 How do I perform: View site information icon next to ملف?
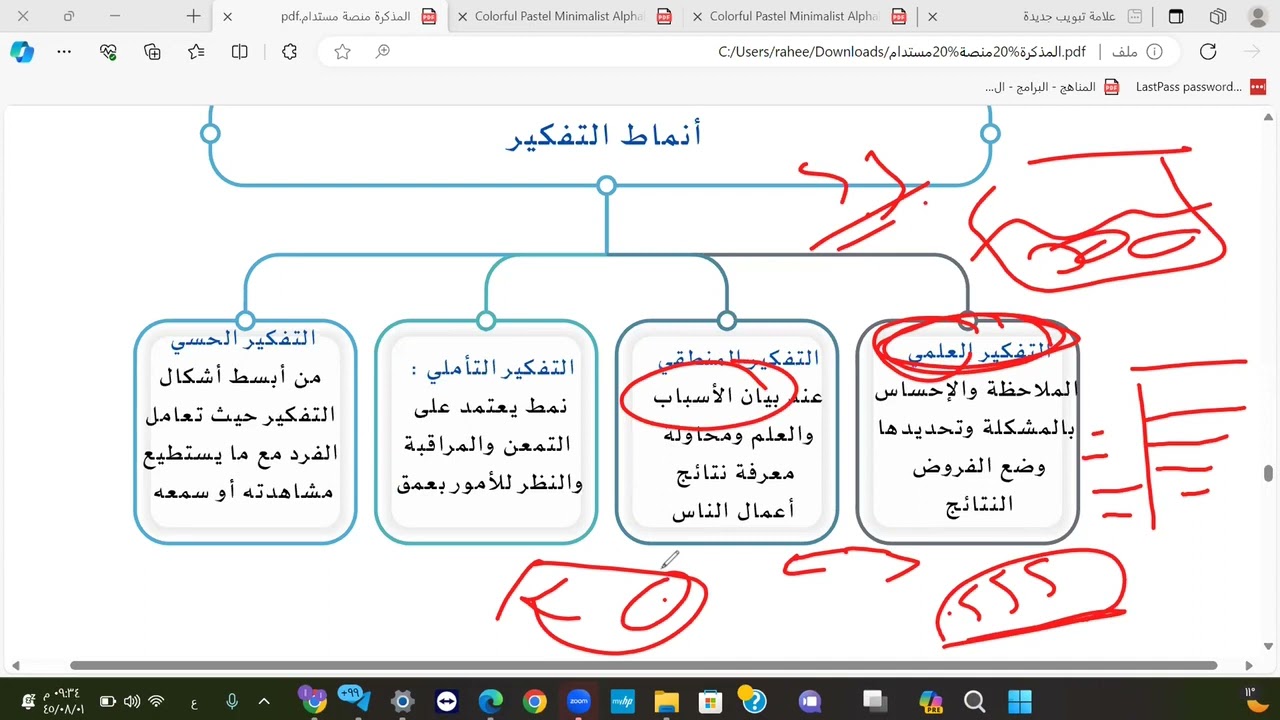(1155, 52)
